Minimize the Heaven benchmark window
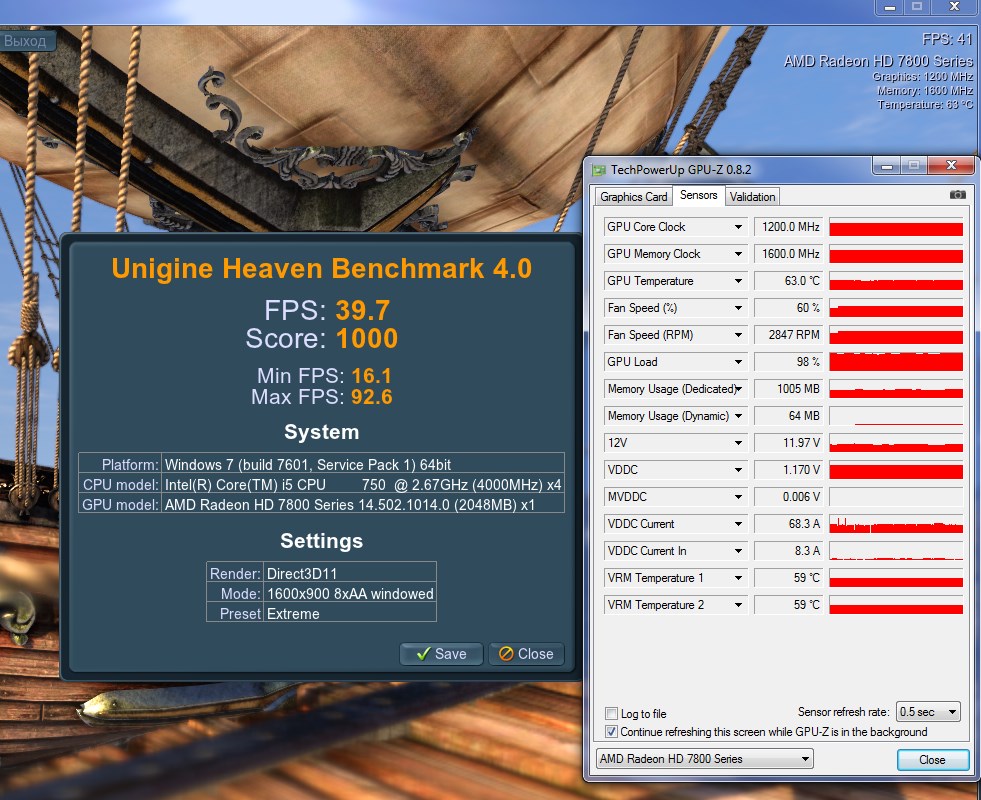This screenshot has width=981, height=800. pyautogui.click(x=890, y=7)
